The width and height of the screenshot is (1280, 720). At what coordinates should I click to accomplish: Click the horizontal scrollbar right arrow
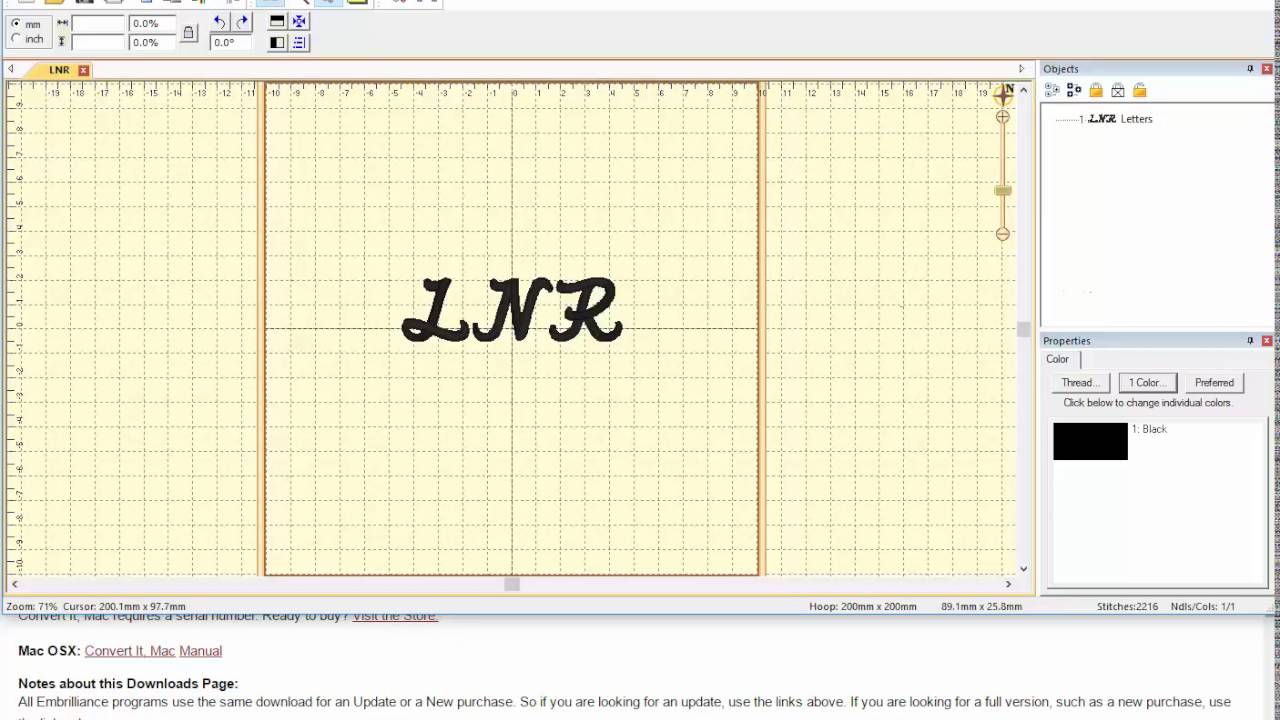pyautogui.click(x=1008, y=584)
